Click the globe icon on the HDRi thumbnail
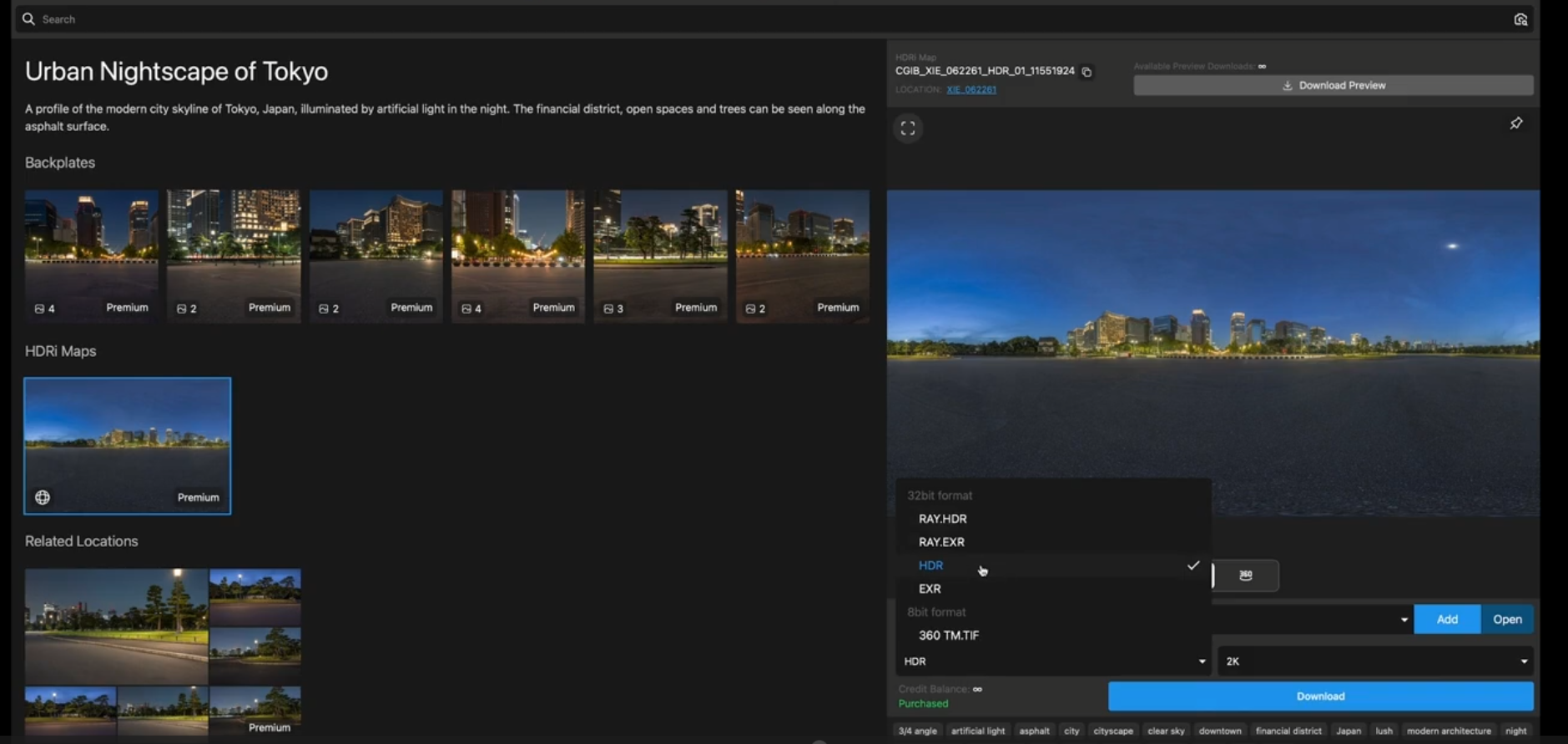Screen dimensions: 1568x744 pyautogui.click(x=43, y=498)
